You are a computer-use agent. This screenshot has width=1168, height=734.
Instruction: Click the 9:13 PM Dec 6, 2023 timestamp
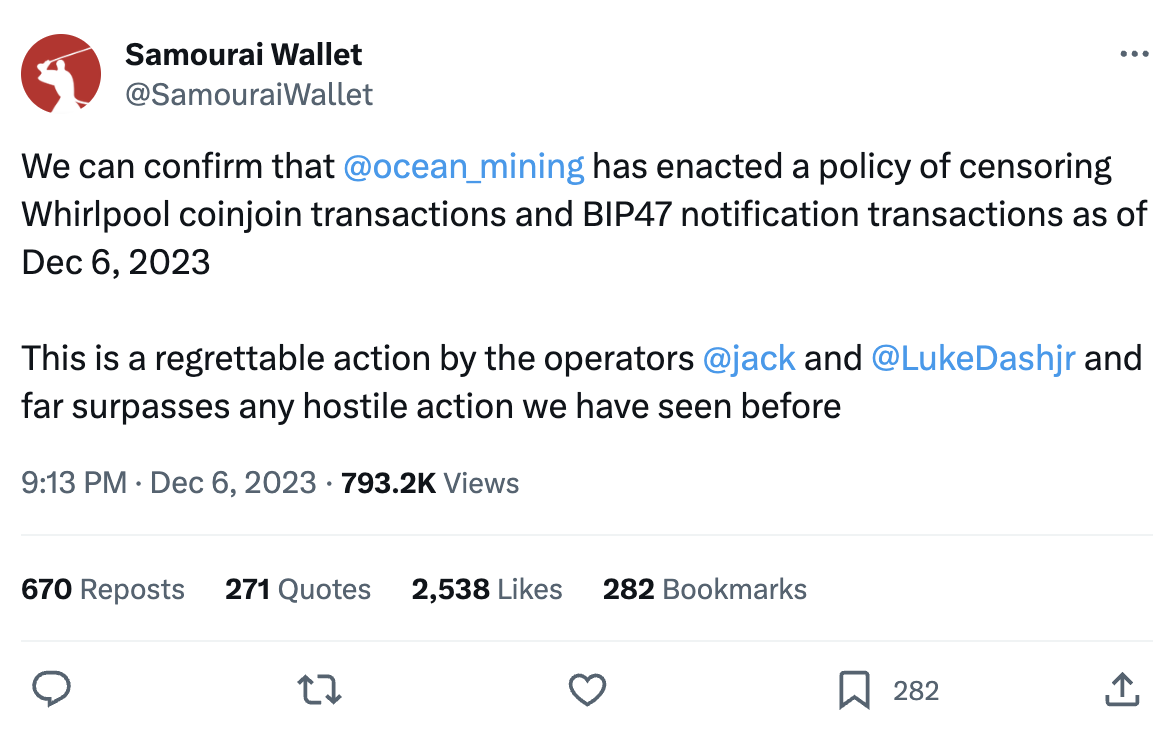click(x=169, y=483)
